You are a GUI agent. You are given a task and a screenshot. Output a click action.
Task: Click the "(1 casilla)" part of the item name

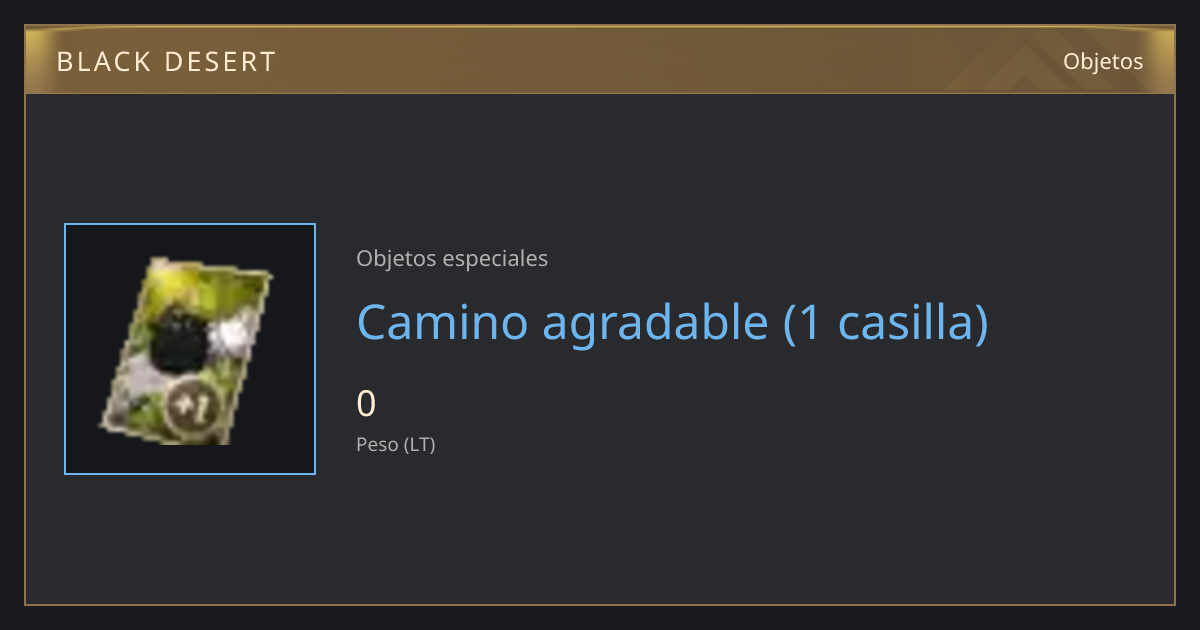pyautogui.click(x=886, y=322)
